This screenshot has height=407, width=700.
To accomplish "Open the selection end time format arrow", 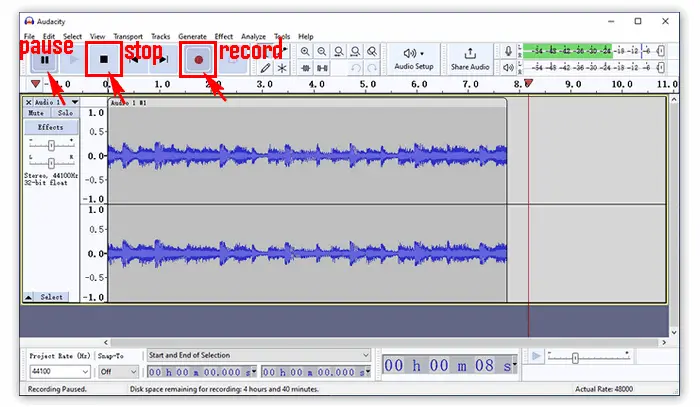I will coord(368,371).
